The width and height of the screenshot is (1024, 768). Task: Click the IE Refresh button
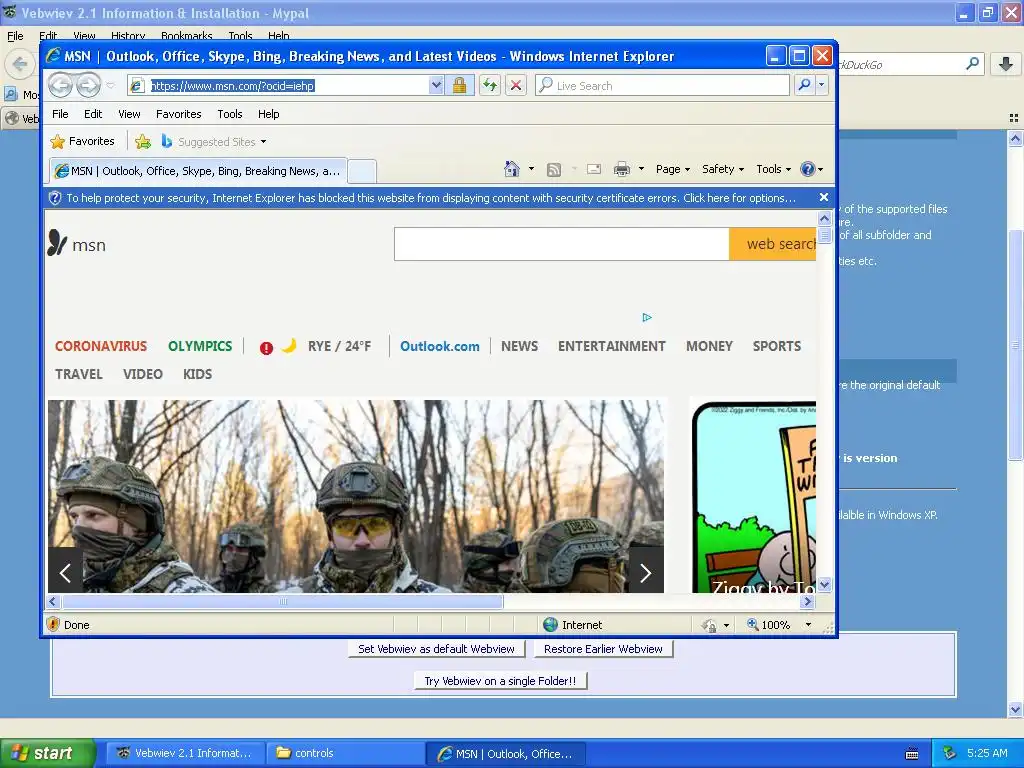tap(490, 85)
